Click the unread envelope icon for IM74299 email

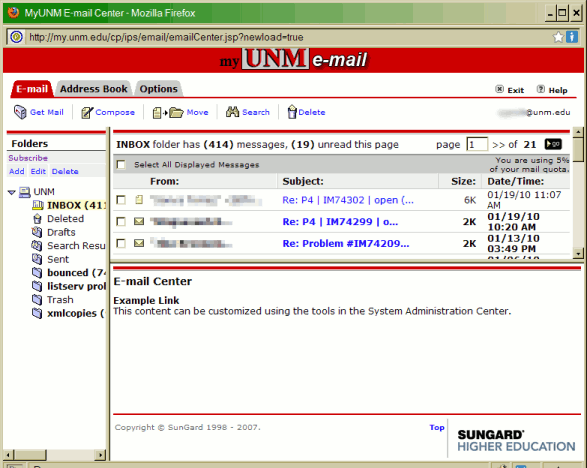point(139,221)
